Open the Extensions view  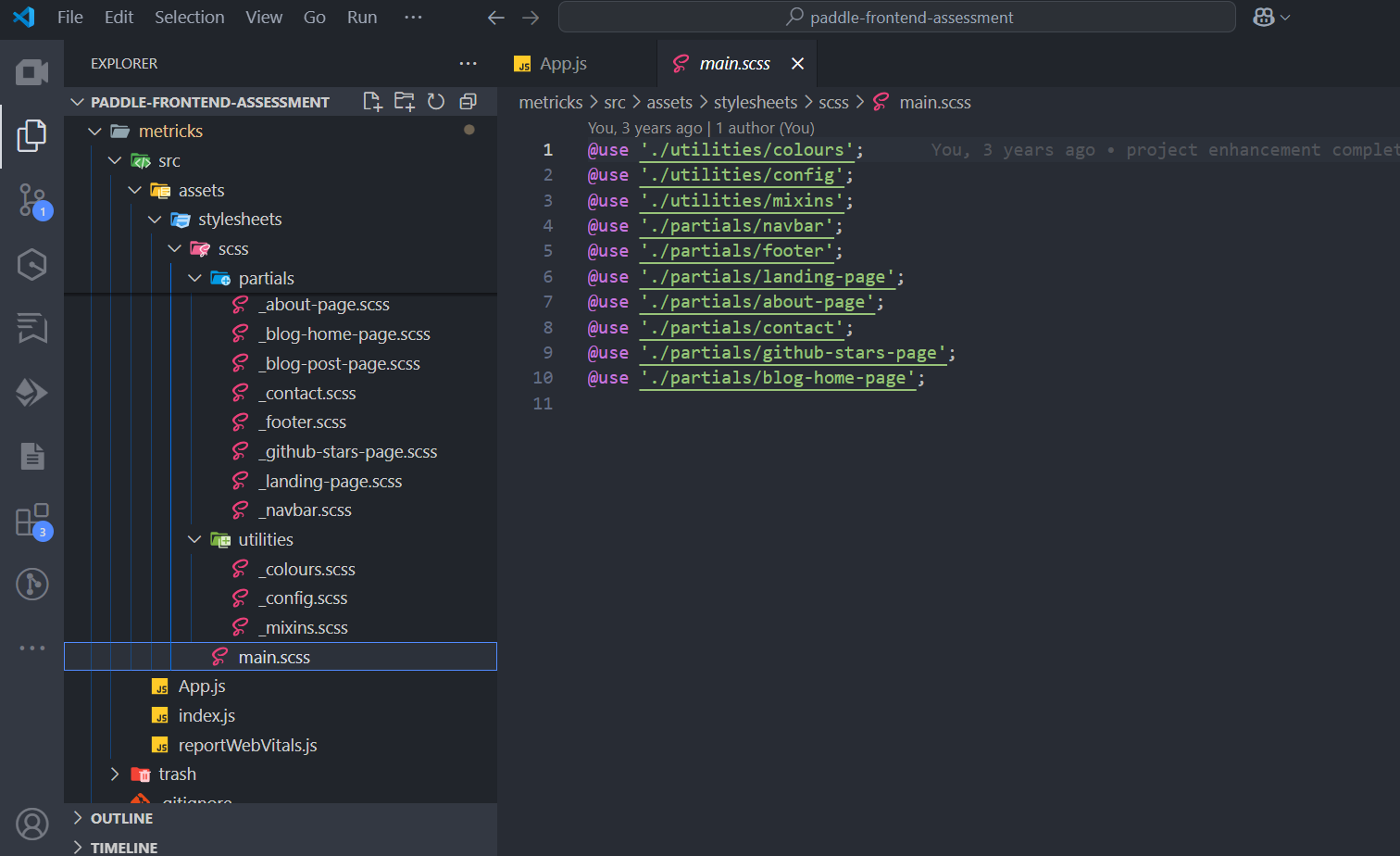click(32, 522)
